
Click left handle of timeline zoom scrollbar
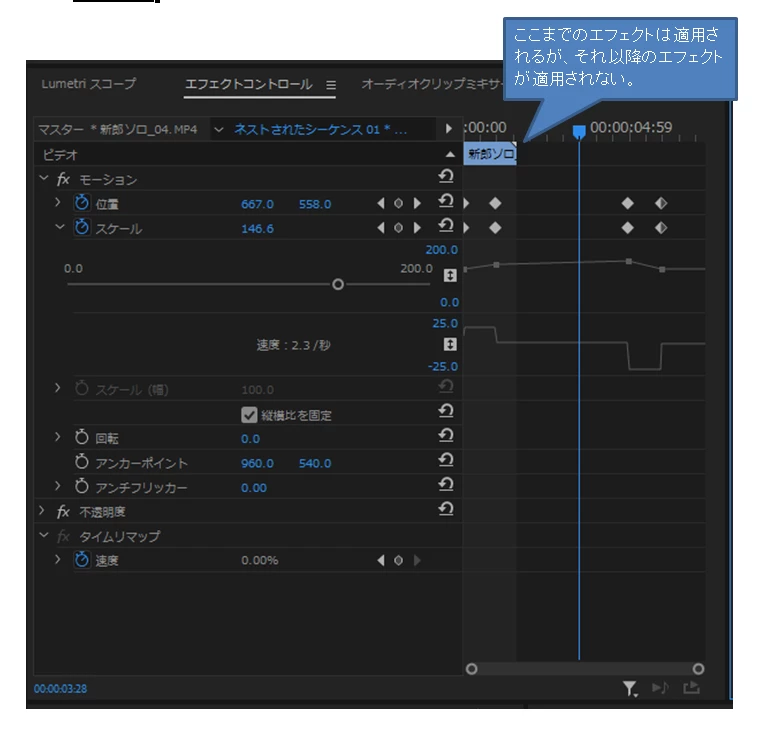click(x=471, y=669)
